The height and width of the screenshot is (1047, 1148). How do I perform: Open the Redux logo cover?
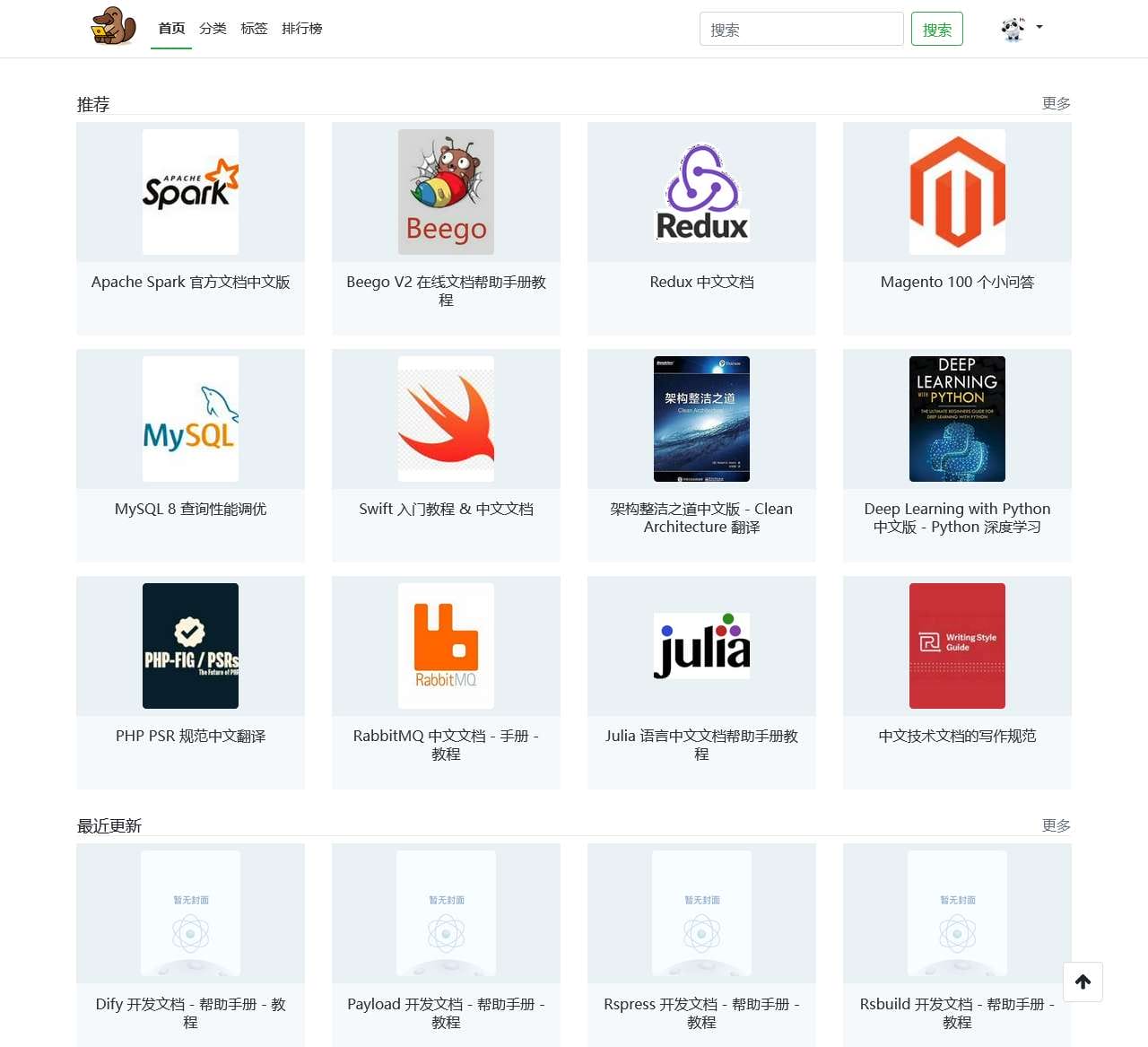[701, 192]
